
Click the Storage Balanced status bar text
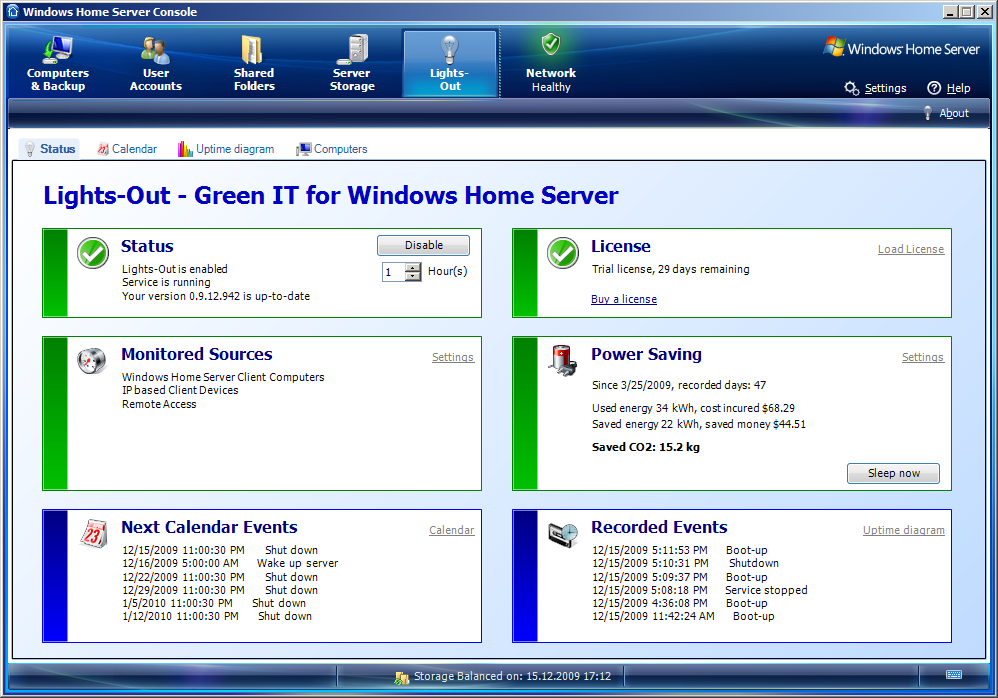[x=512, y=676]
